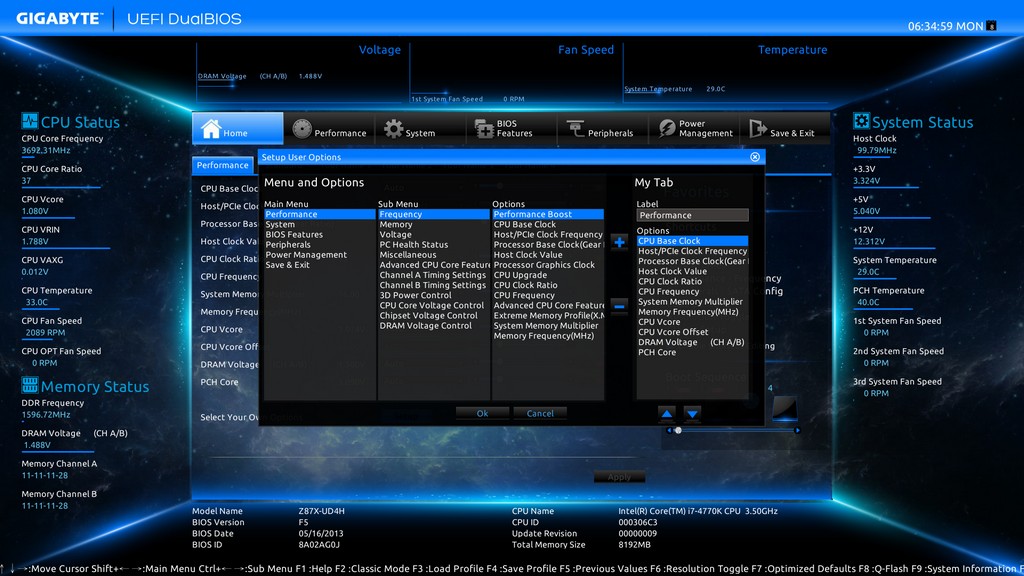Select PCH Core in My Tab options
Image resolution: width=1024 pixels, height=576 pixels.
[x=692, y=352]
